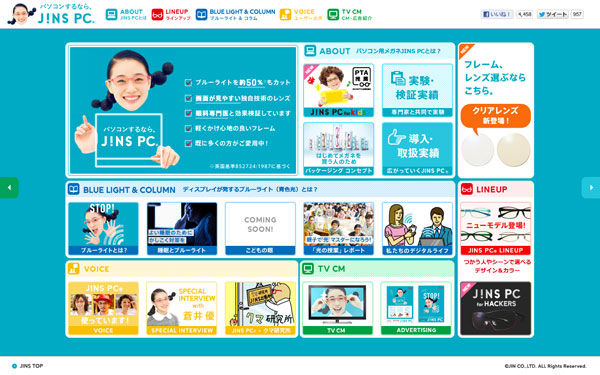Open the TV CM video tile

click(x=338, y=308)
